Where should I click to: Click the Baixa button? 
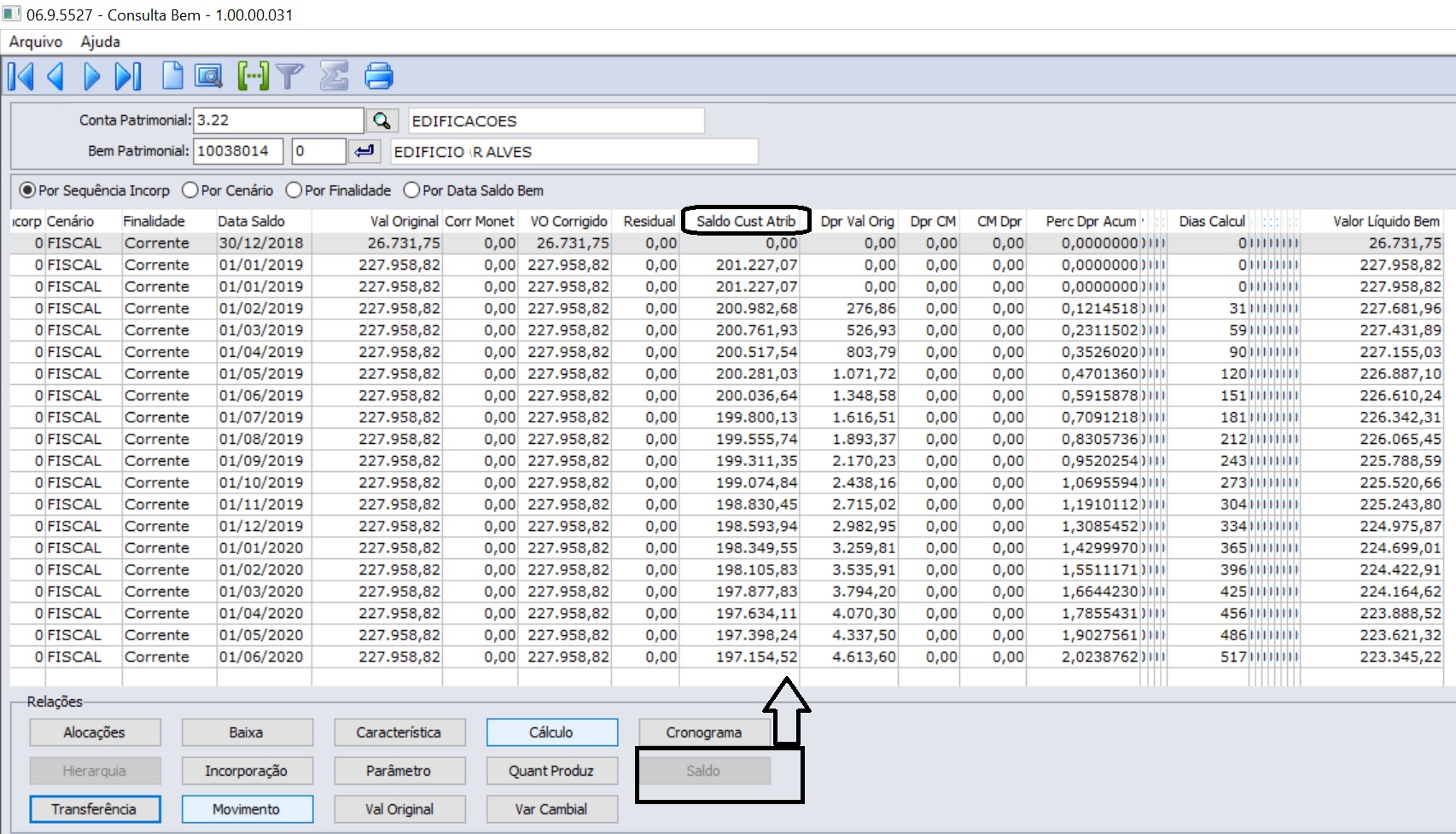(x=247, y=732)
